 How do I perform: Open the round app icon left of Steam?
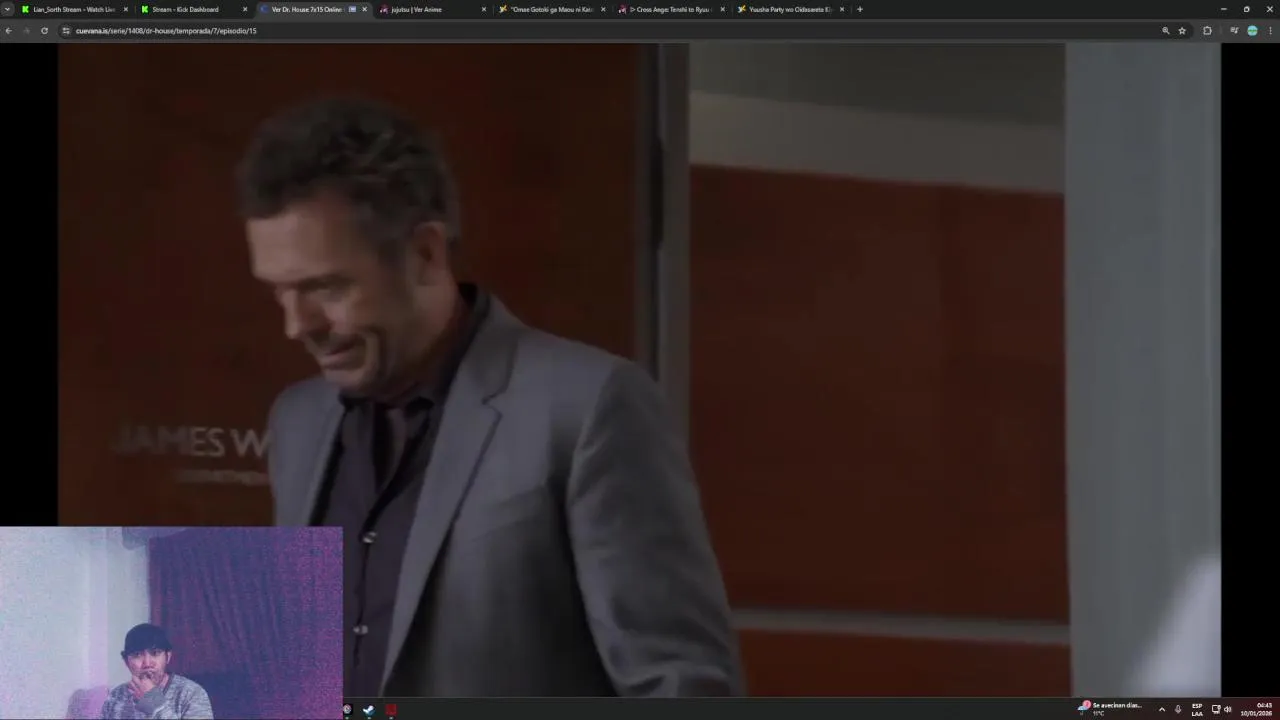pos(347,710)
